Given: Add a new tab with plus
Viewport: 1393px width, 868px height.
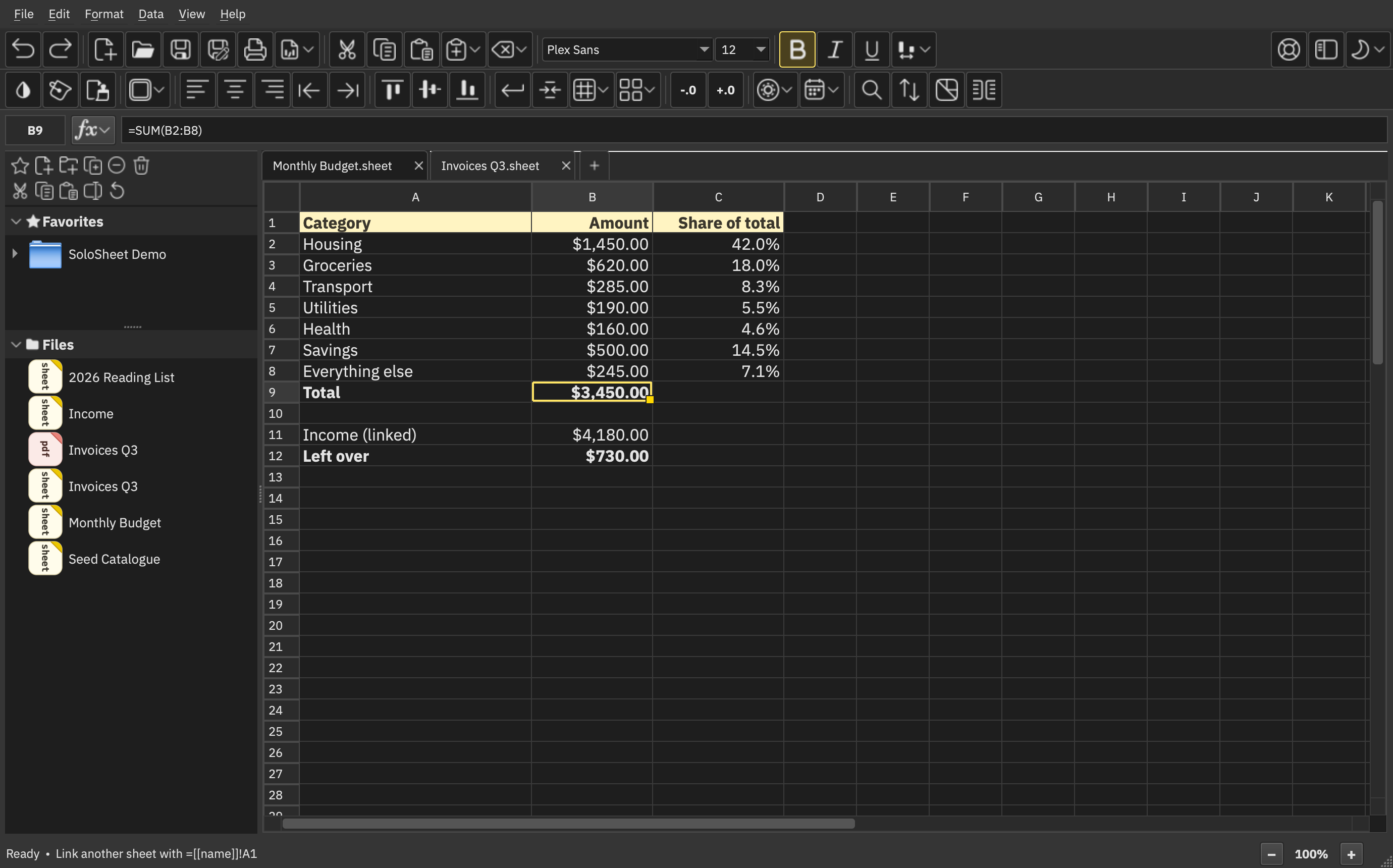Looking at the screenshot, I should (x=595, y=166).
